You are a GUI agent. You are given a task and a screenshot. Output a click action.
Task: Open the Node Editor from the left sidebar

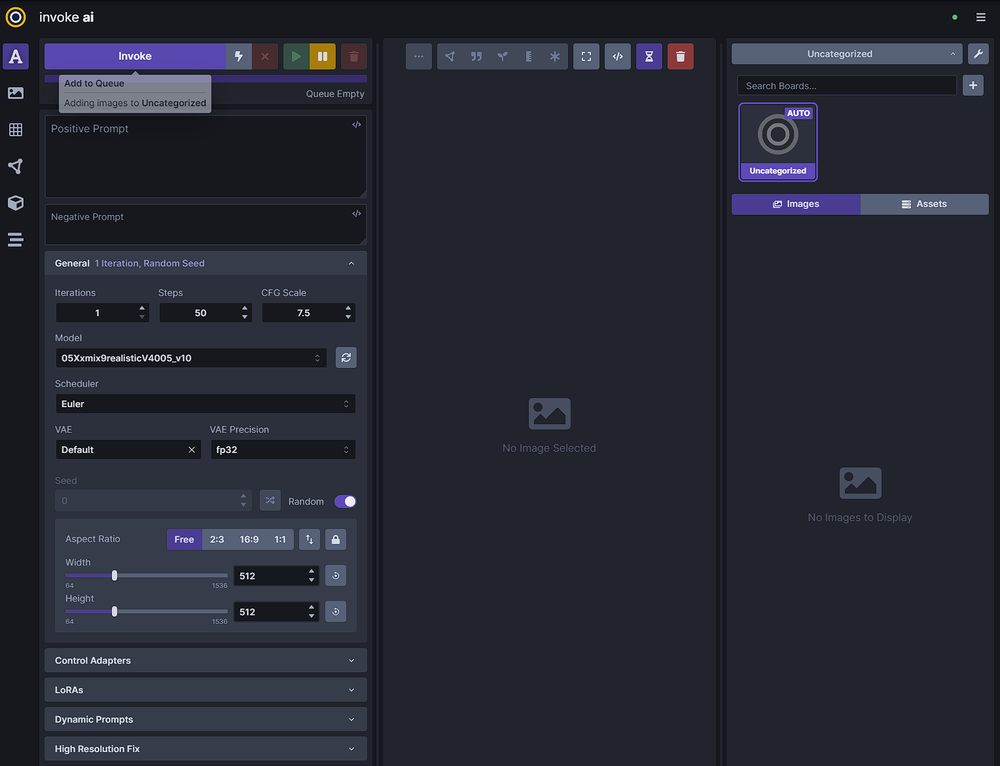click(x=15, y=166)
